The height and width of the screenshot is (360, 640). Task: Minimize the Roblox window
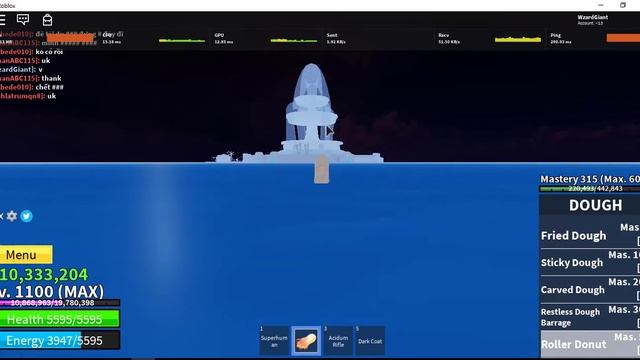pyautogui.click(x=601, y=5)
